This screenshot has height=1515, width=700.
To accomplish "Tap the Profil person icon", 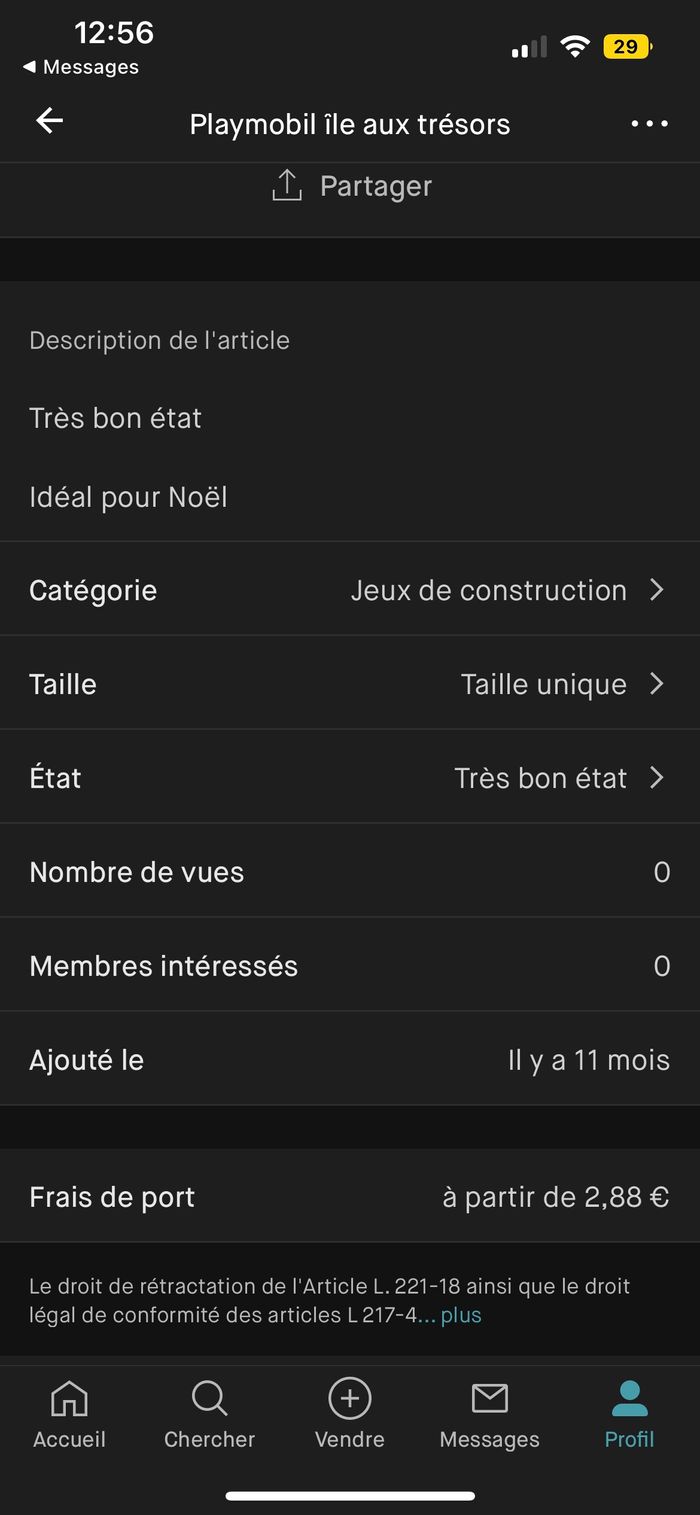I will pos(629,1398).
